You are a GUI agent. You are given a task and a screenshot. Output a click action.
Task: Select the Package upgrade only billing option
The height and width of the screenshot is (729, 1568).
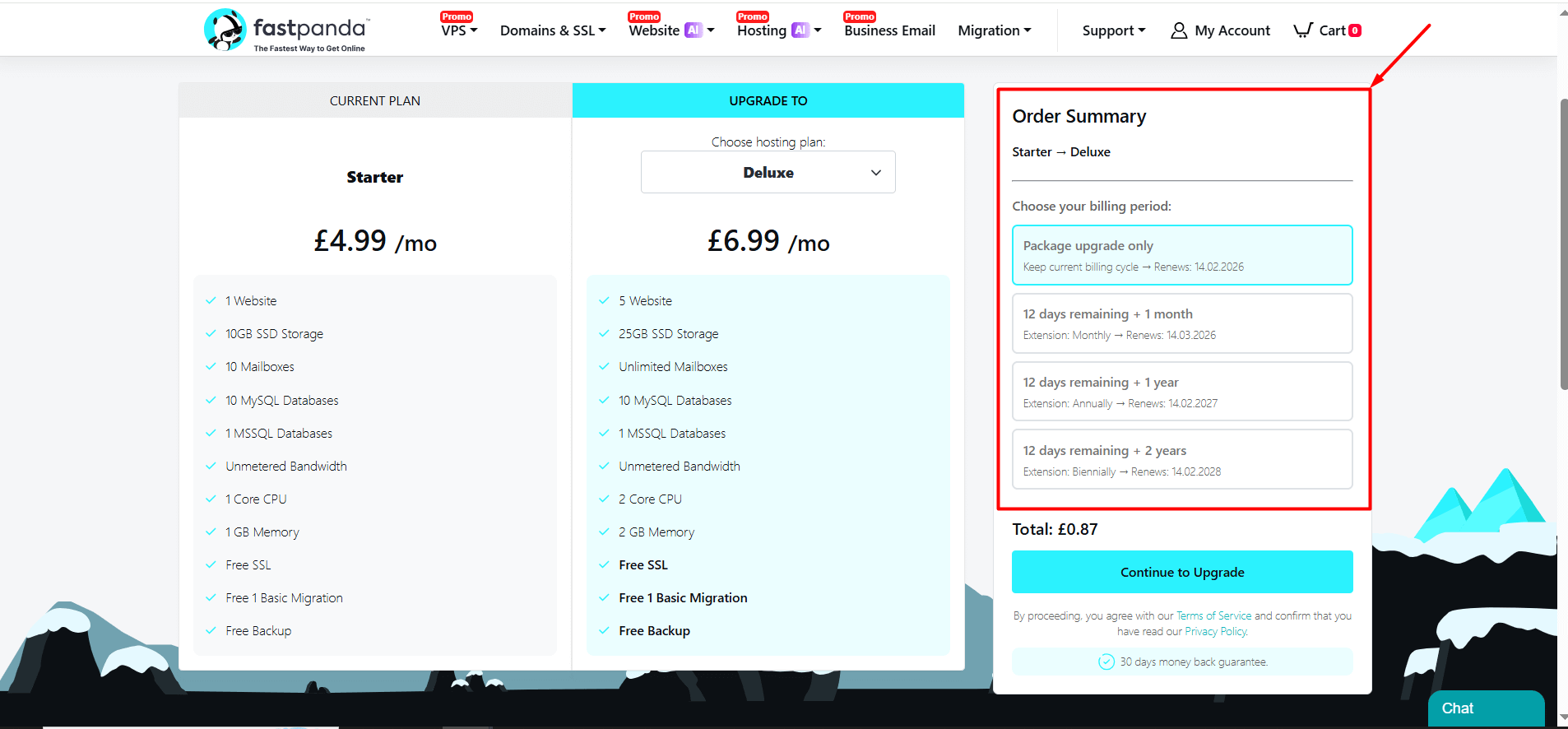pos(1182,255)
